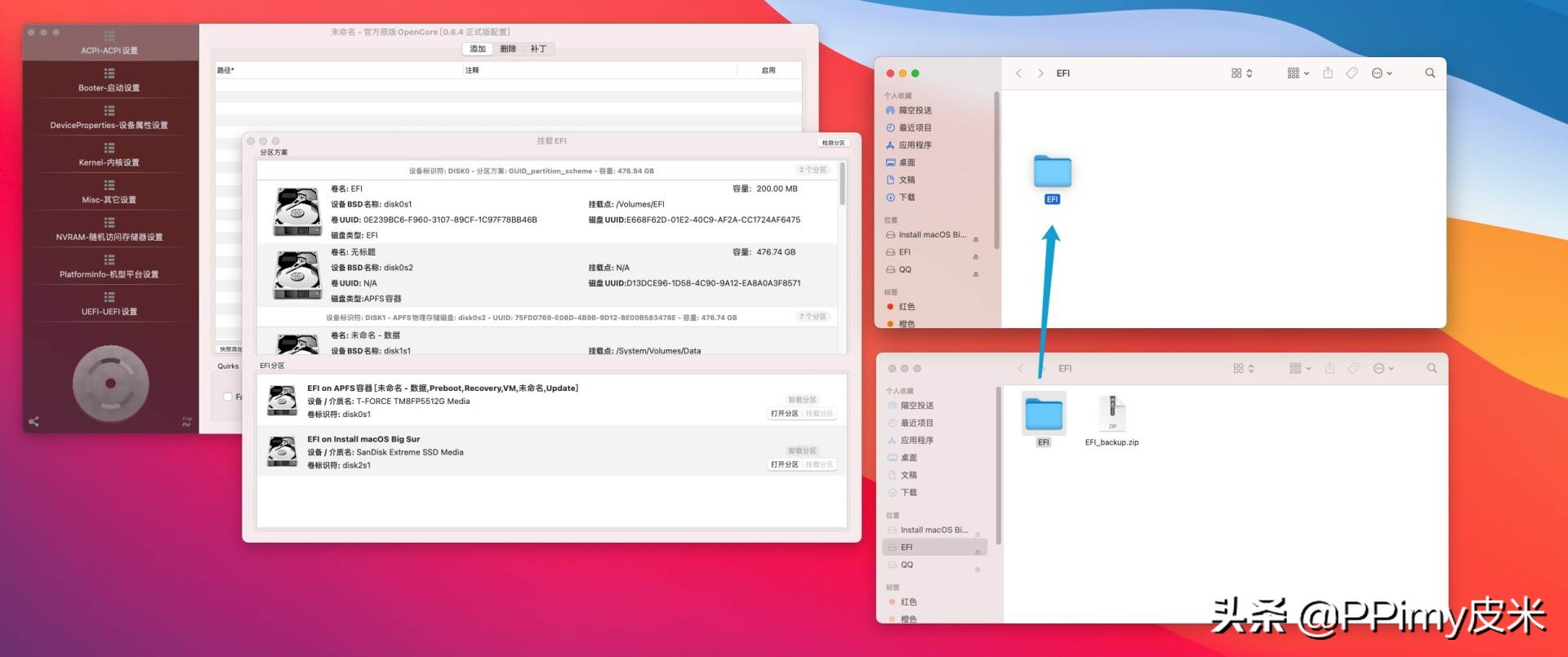1568x657 pixels.
Task: Select EFI on Install macOS Big Sur drive icon
Action: pyautogui.click(x=283, y=451)
